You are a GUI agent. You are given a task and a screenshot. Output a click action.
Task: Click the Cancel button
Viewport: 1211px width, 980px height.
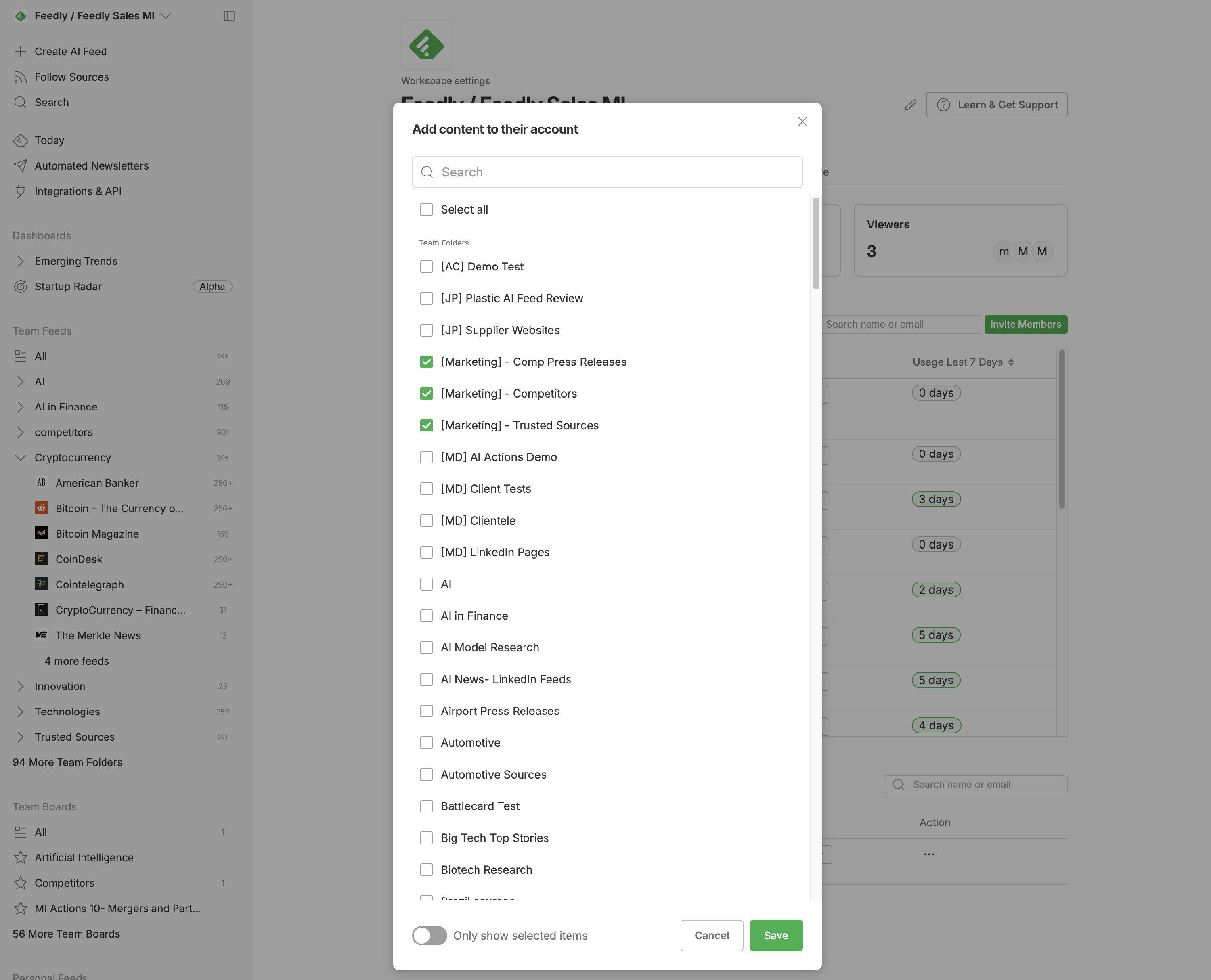[x=711, y=936]
